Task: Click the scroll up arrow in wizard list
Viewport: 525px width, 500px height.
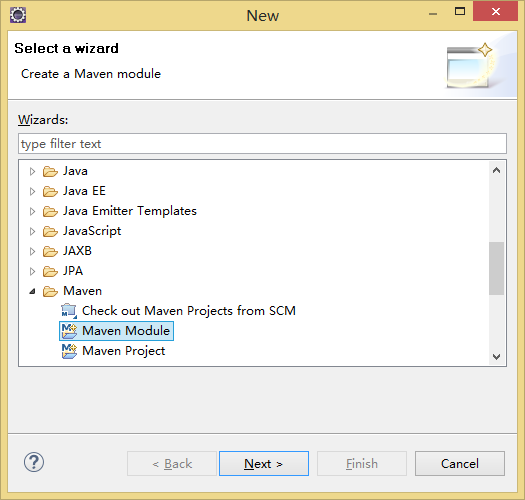Action: tap(497, 170)
